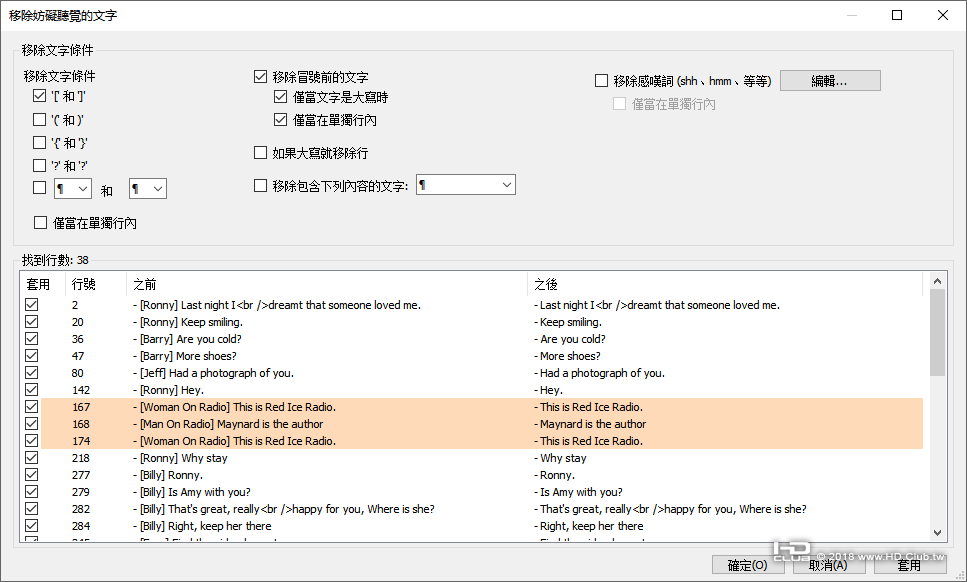Enable 移除感嘆詞 interjections option

pyautogui.click(x=602, y=80)
